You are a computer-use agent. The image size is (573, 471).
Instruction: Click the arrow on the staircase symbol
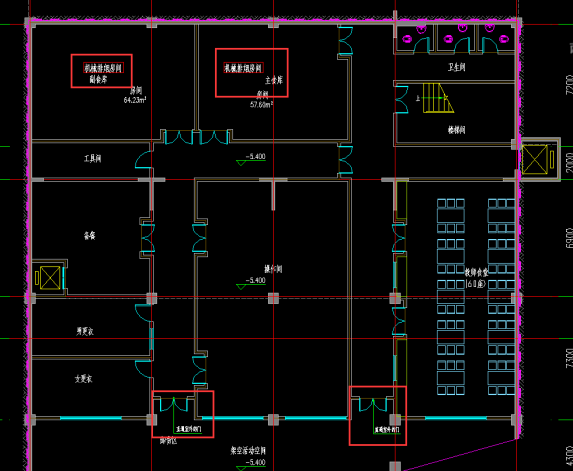(x=444, y=98)
